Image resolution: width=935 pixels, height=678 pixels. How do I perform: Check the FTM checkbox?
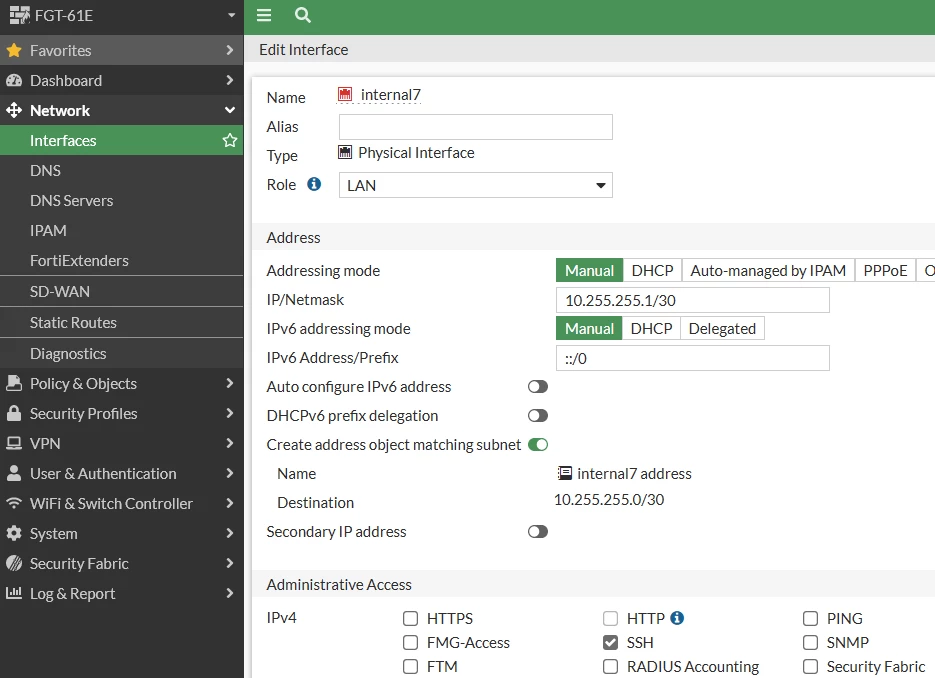(410, 666)
